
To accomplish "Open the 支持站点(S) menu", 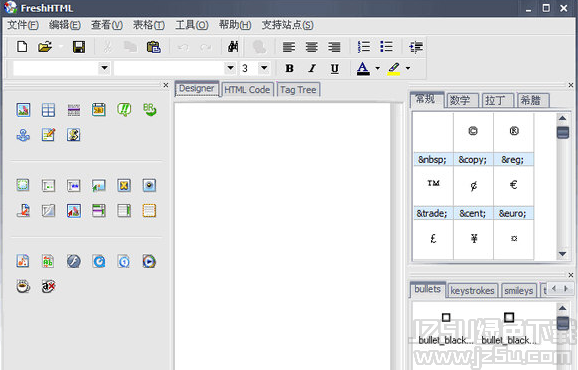I will tap(288, 25).
